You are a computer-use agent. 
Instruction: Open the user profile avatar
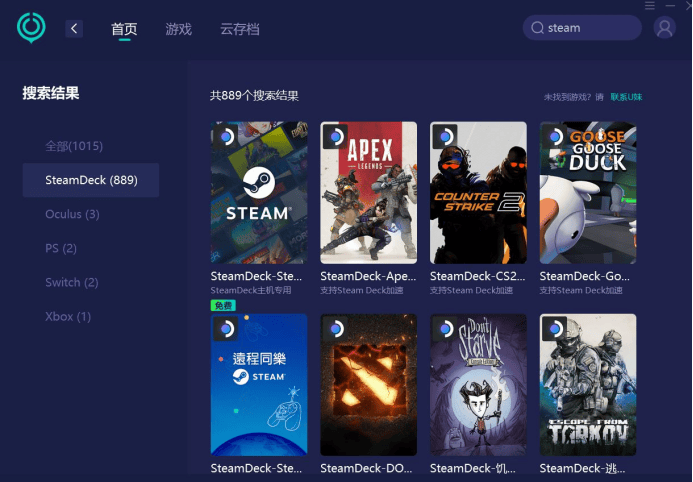[664, 28]
